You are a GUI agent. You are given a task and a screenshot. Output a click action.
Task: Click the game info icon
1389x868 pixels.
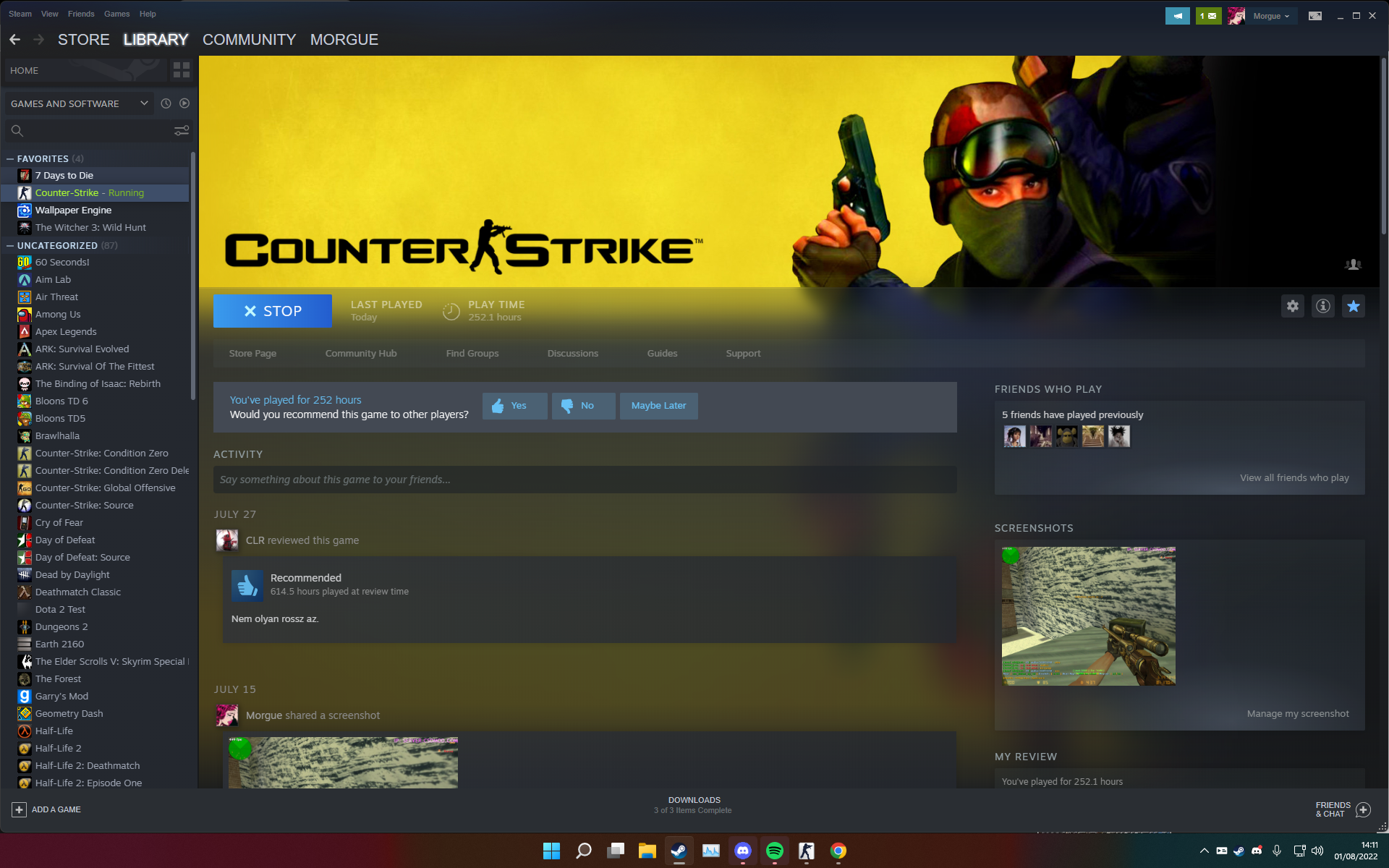pyautogui.click(x=1322, y=306)
